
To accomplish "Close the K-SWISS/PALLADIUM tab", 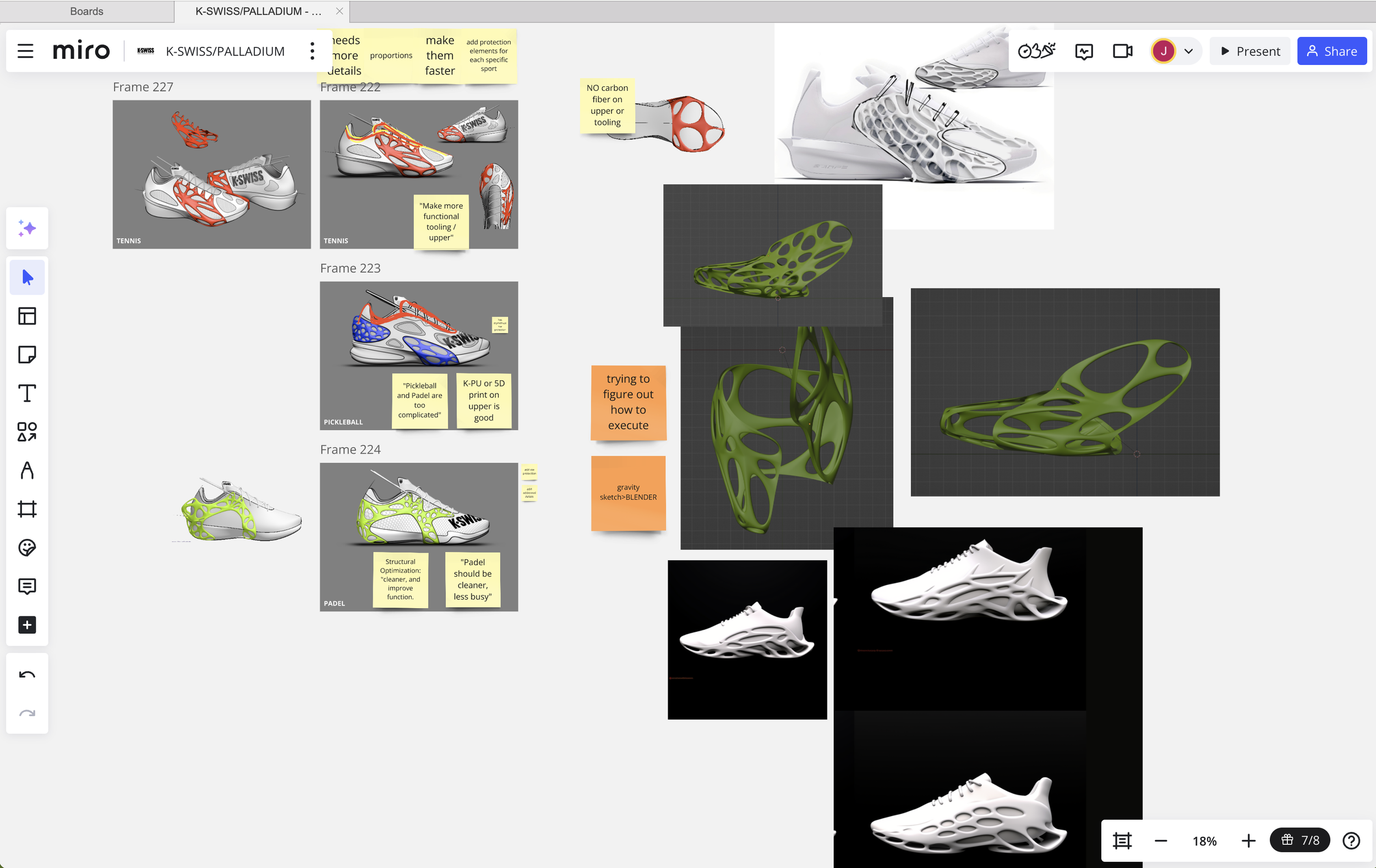I will point(340,11).
